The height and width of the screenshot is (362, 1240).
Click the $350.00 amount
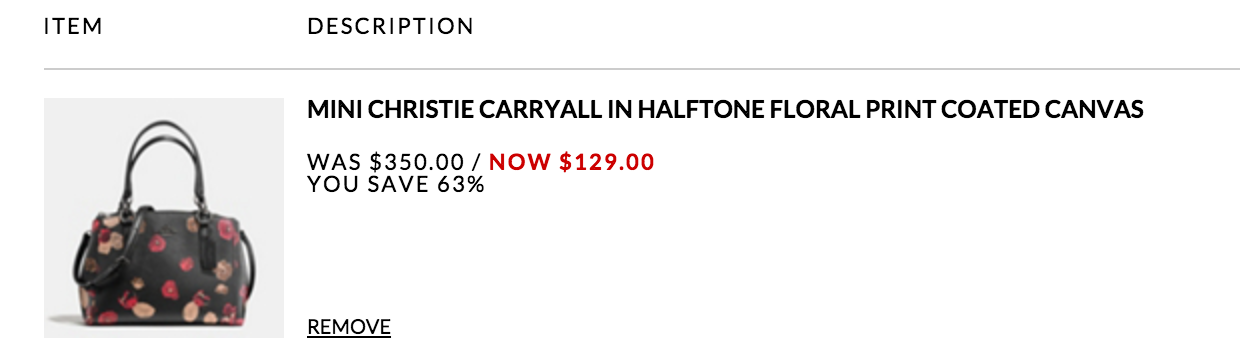(x=417, y=161)
